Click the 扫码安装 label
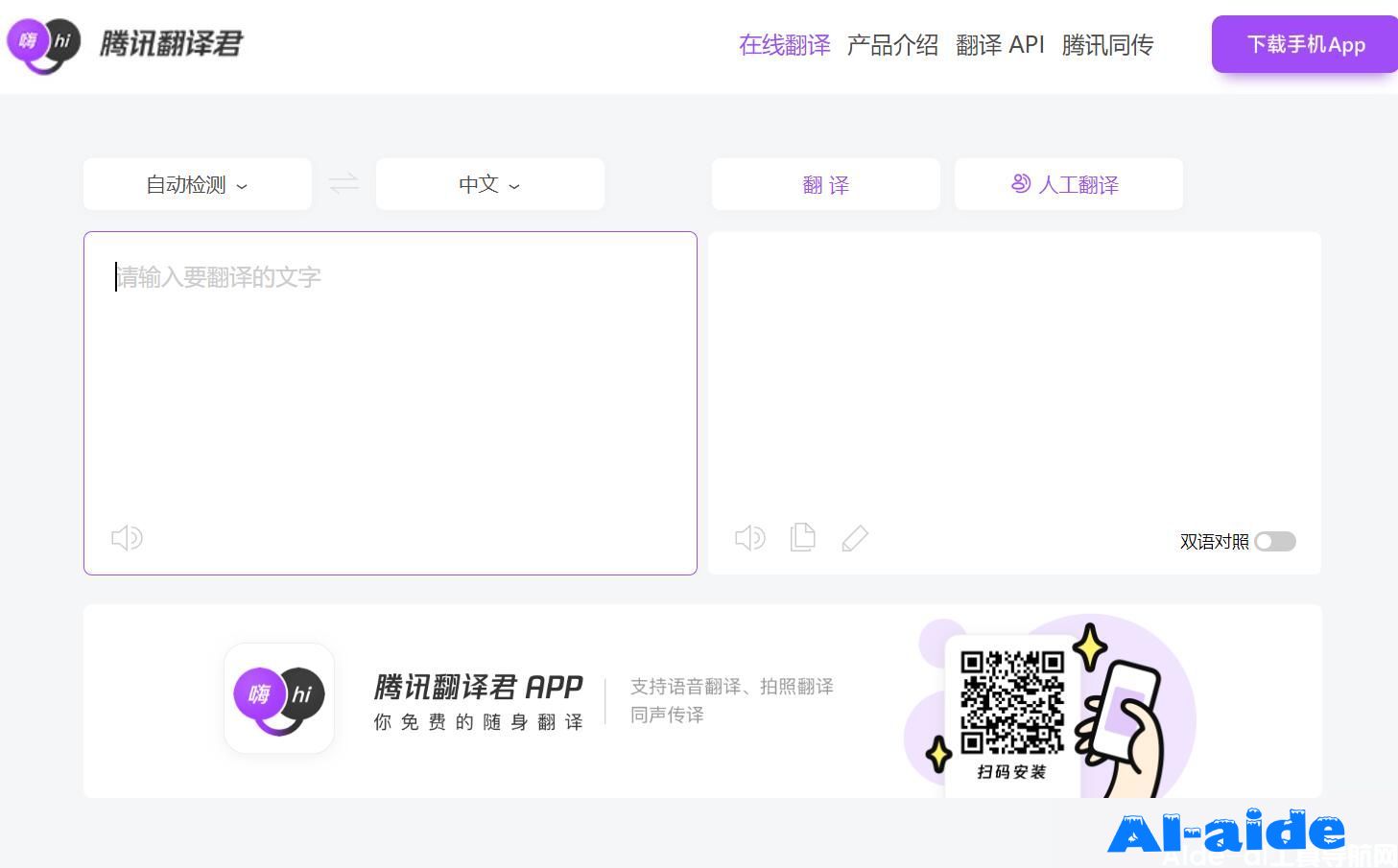This screenshot has width=1398, height=868. (x=1011, y=772)
